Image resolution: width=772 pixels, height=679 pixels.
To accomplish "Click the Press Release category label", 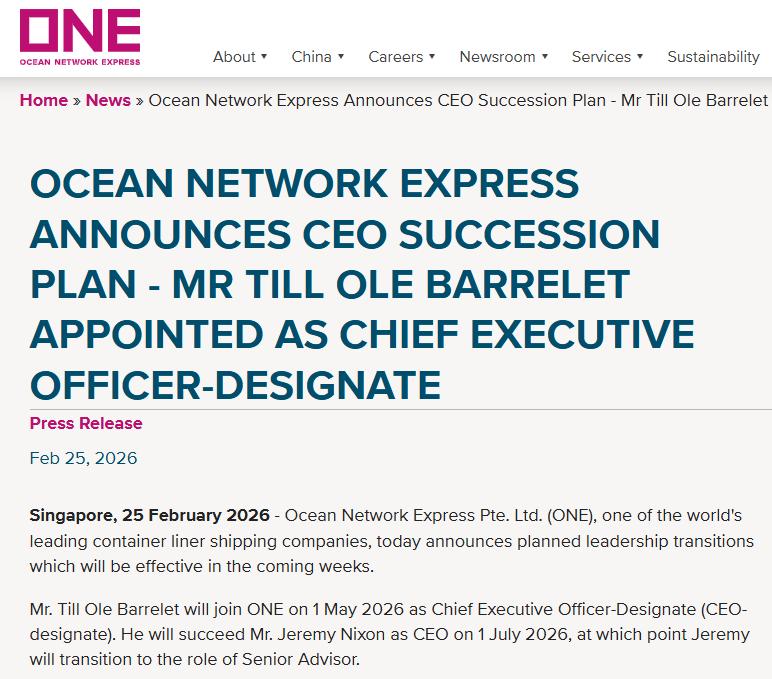I will (86, 423).
